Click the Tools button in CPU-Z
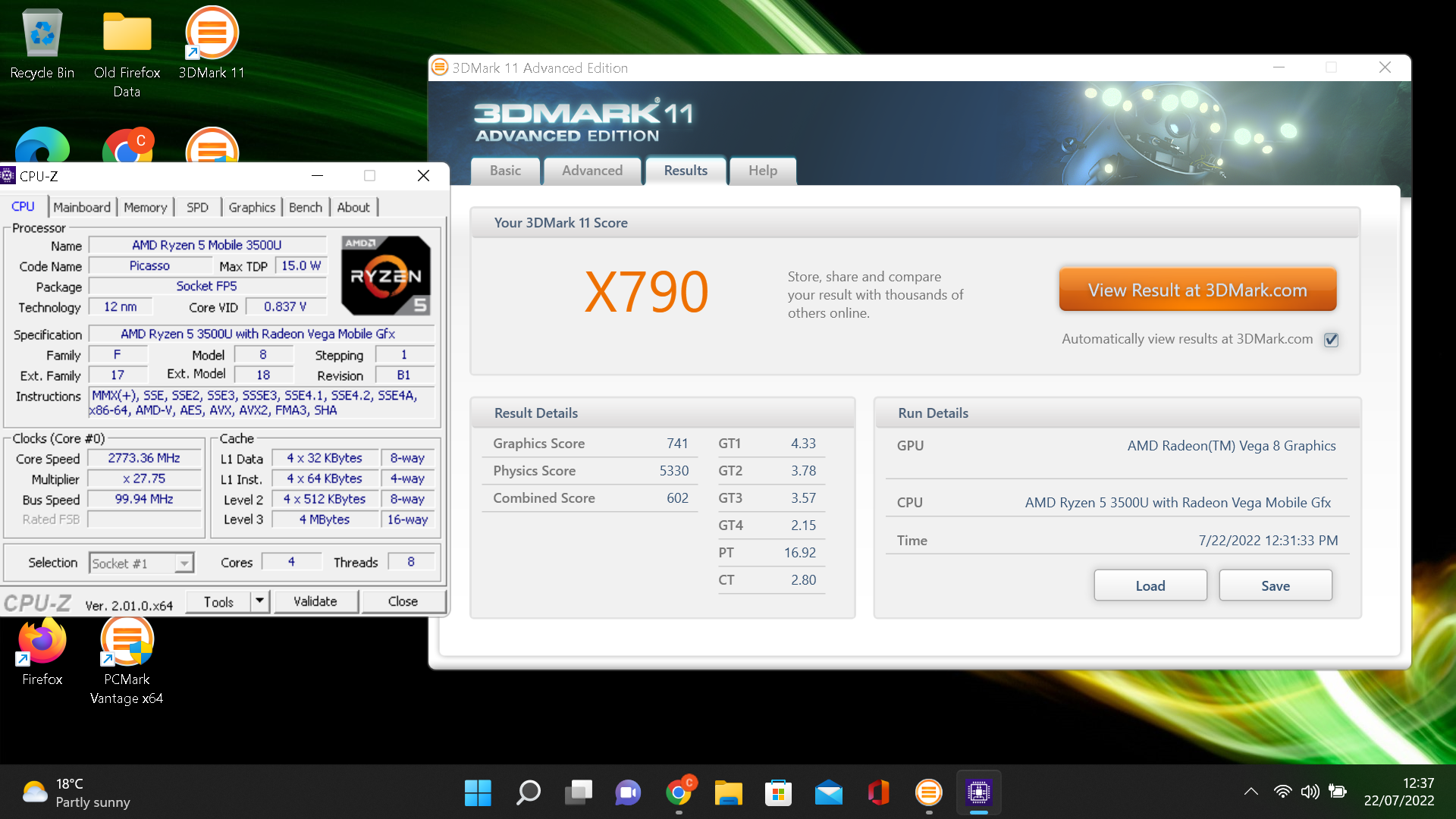 pos(218,601)
